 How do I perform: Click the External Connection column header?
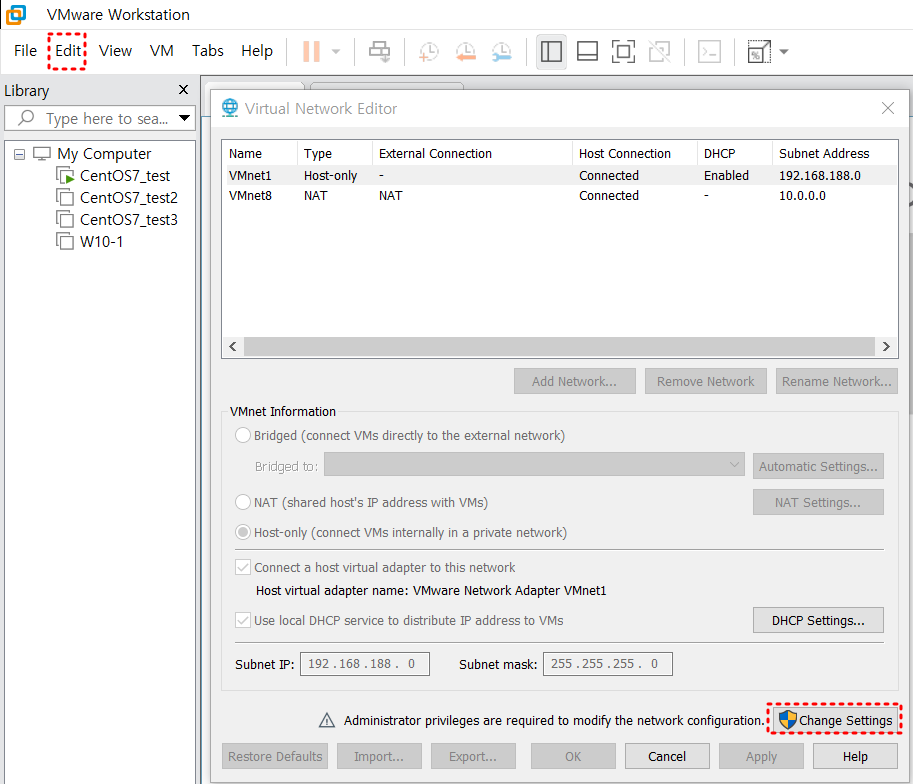pyautogui.click(x=472, y=153)
